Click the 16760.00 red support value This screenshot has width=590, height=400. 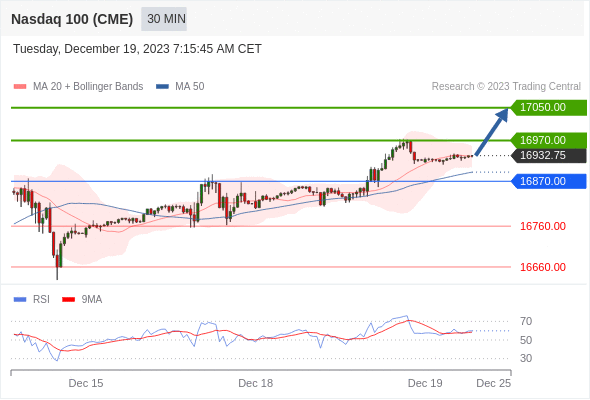click(x=543, y=226)
